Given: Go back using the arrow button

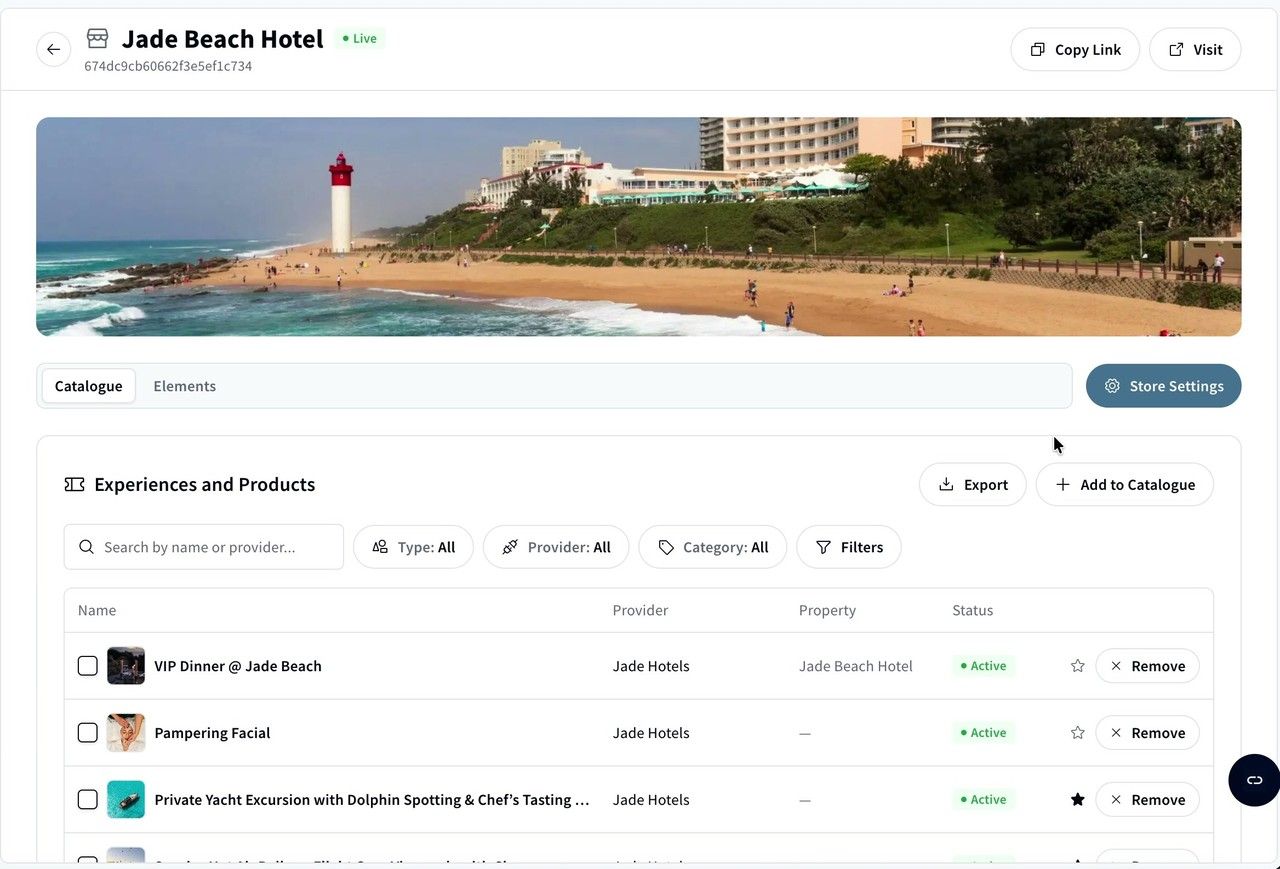Looking at the screenshot, I should pos(54,49).
